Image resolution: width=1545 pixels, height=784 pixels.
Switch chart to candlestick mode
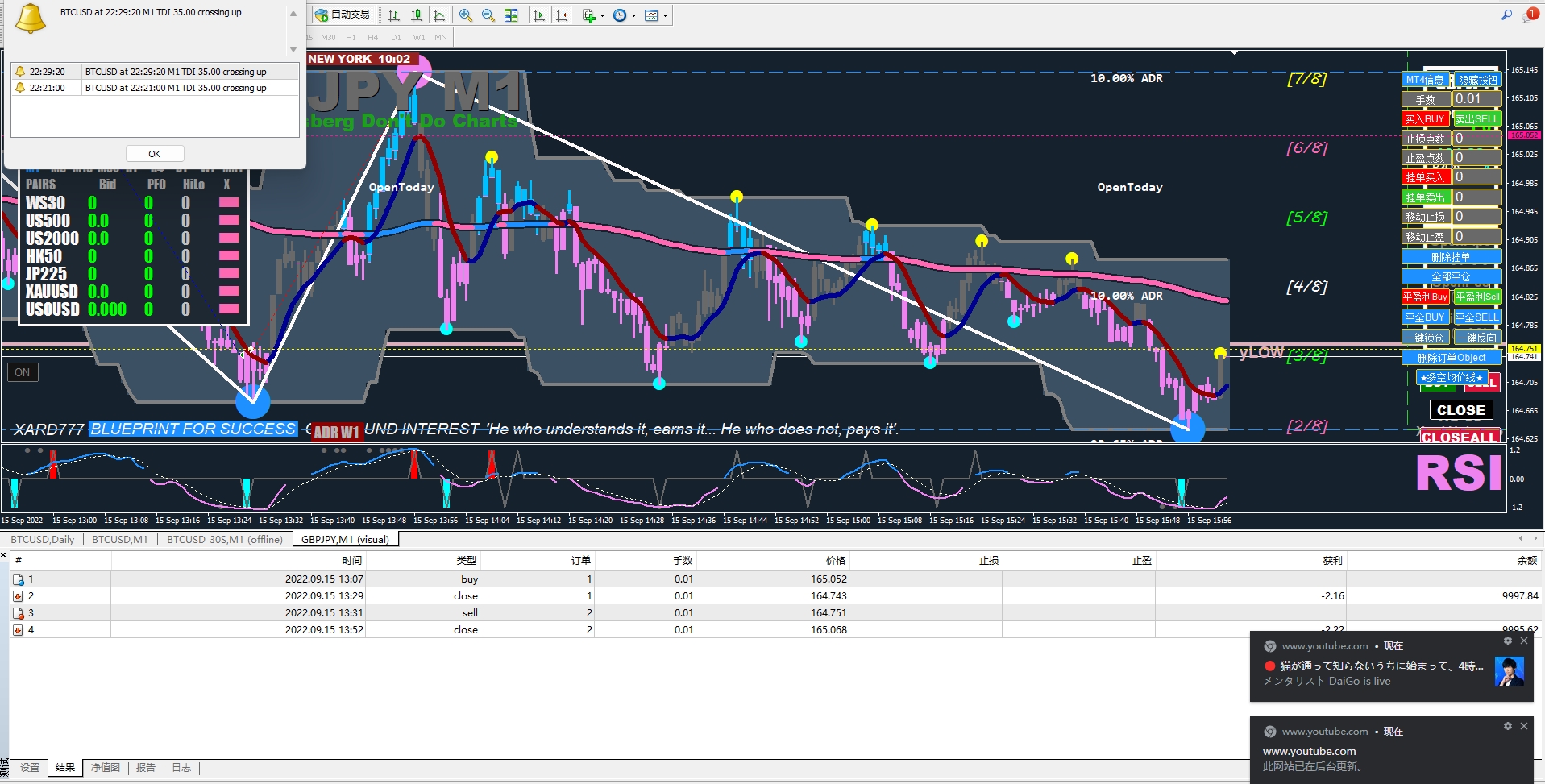(417, 15)
